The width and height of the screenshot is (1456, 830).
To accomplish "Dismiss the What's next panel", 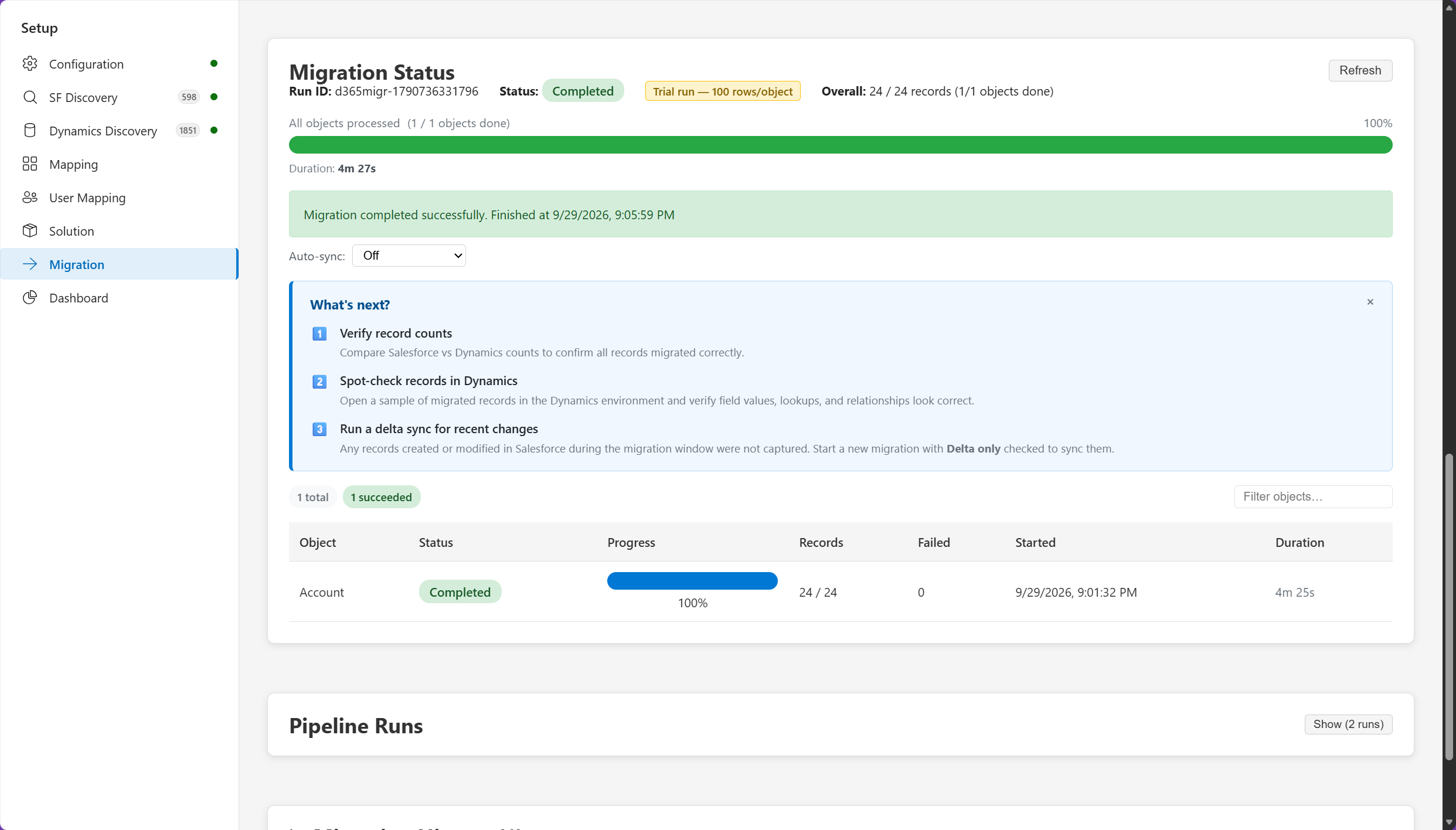I will (x=1370, y=302).
